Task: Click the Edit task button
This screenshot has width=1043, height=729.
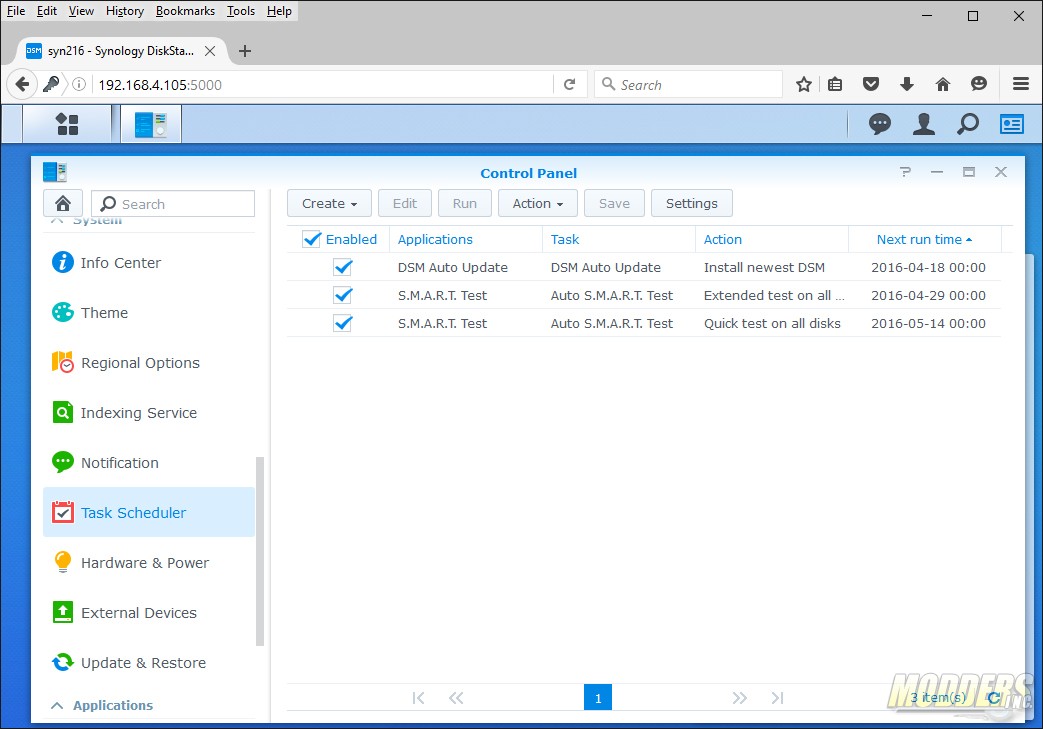Action: click(404, 204)
